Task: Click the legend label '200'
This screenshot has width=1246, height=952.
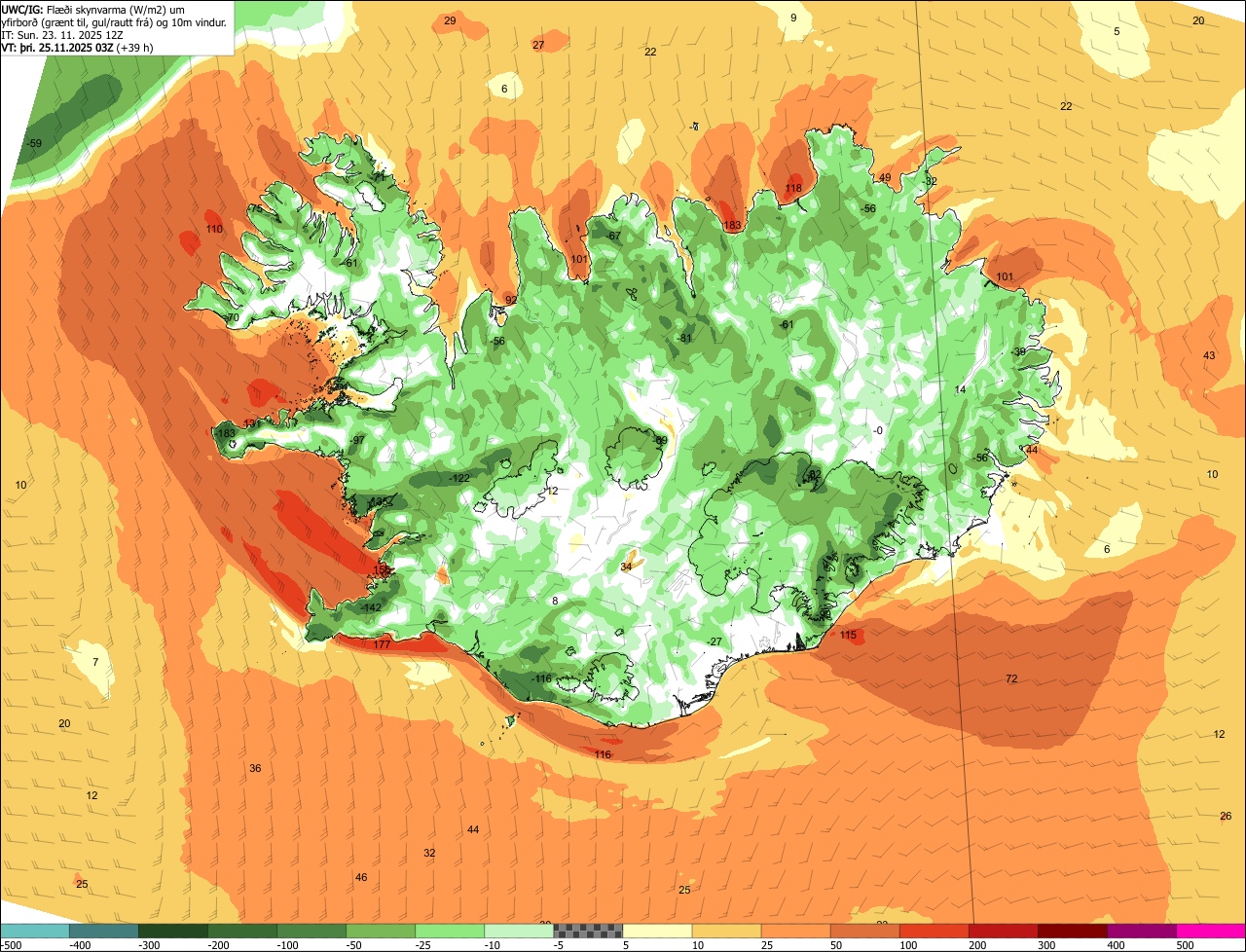Action: (976, 945)
